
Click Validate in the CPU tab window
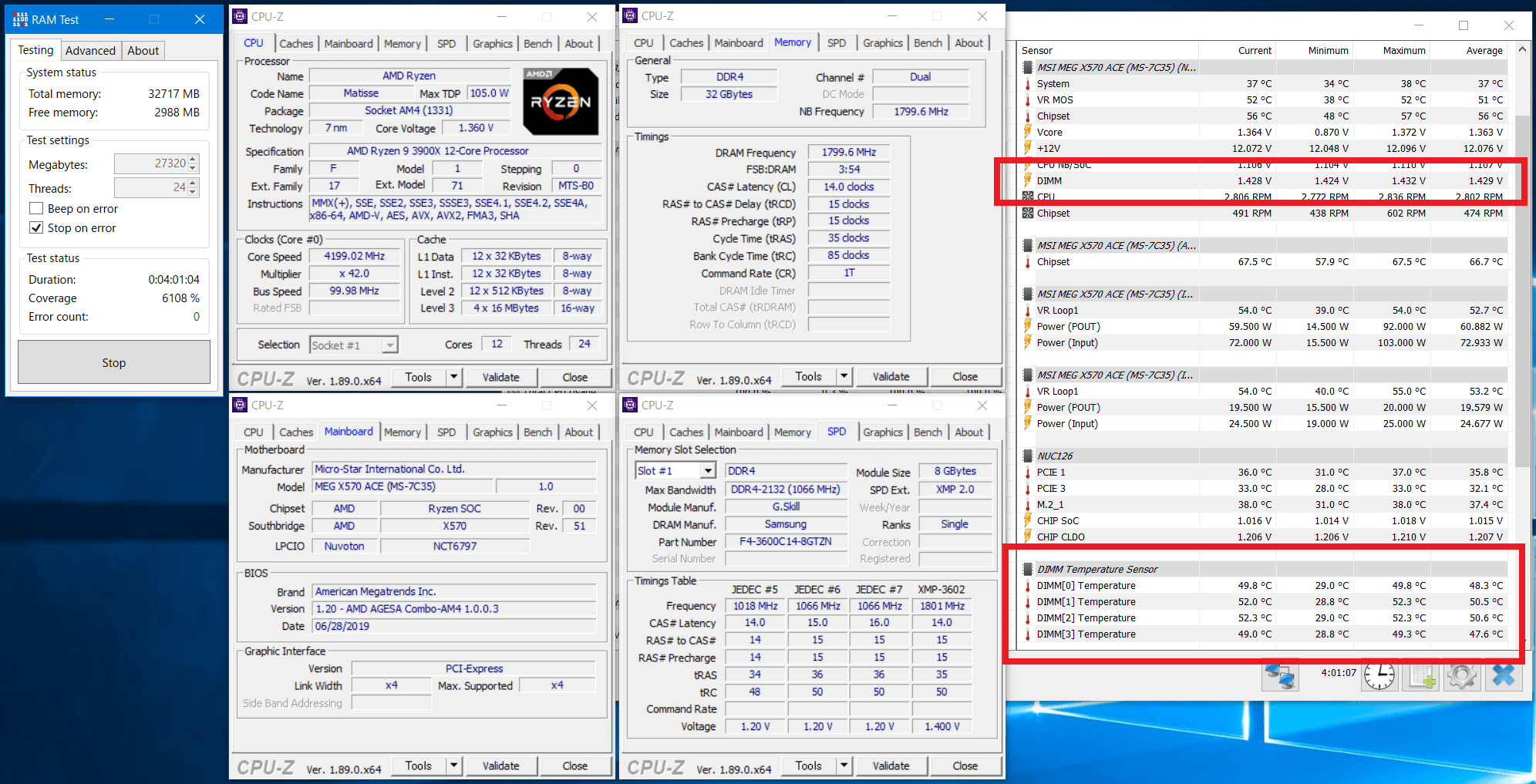501,377
